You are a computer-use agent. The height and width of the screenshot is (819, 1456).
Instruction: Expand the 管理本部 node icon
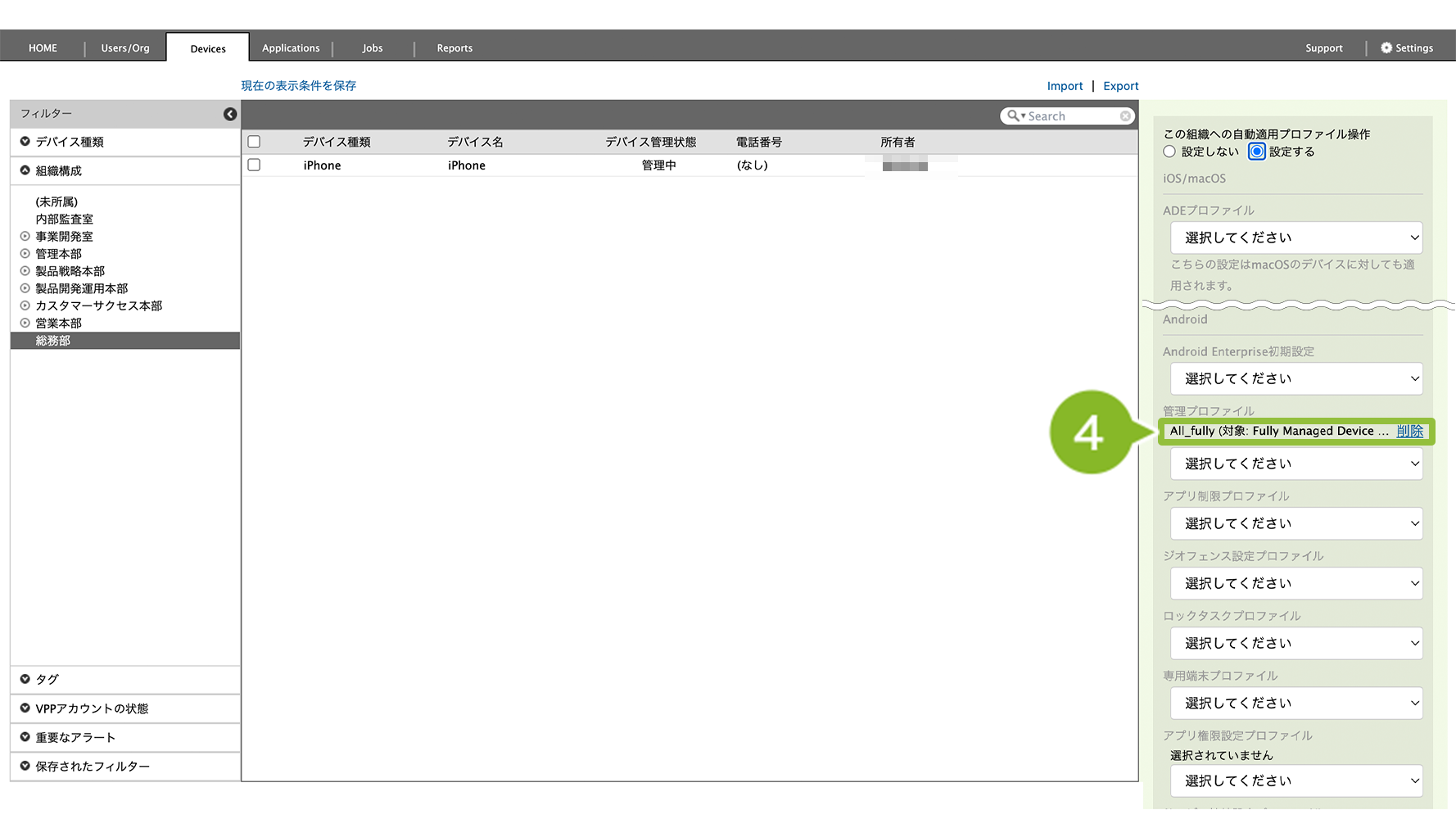(x=25, y=254)
